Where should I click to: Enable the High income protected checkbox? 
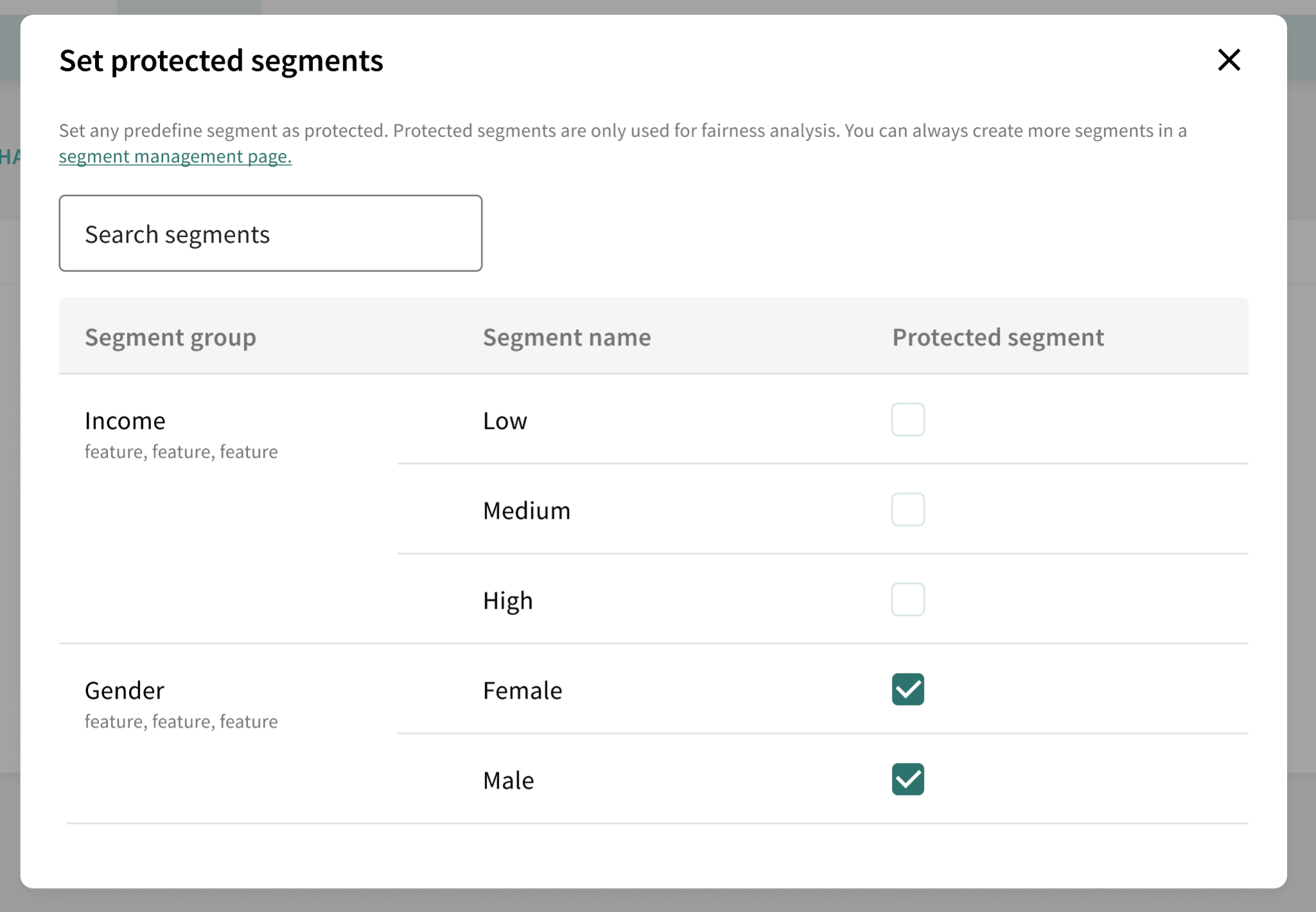[907, 600]
